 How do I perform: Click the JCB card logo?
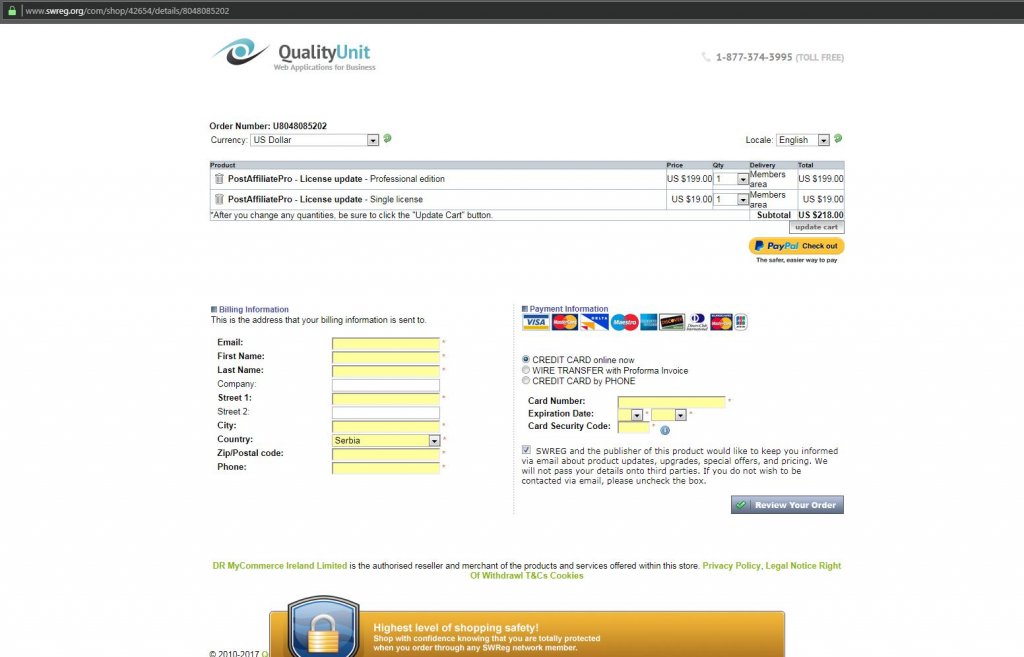point(741,322)
